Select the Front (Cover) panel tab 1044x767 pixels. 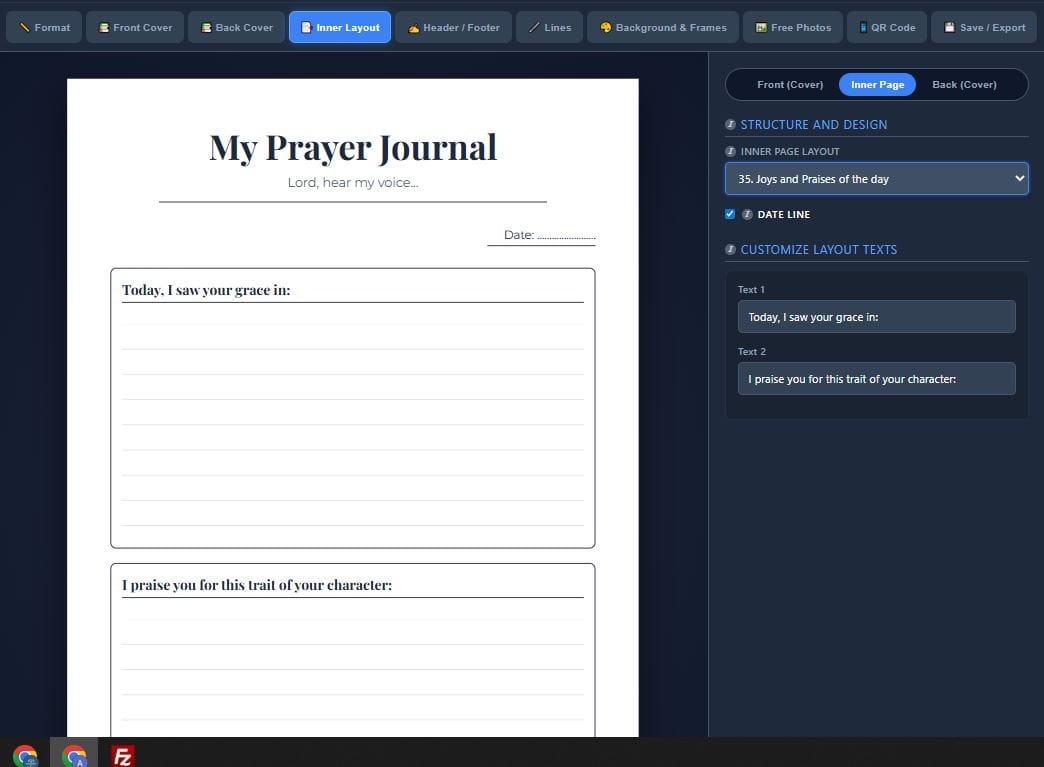click(x=789, y=84)
